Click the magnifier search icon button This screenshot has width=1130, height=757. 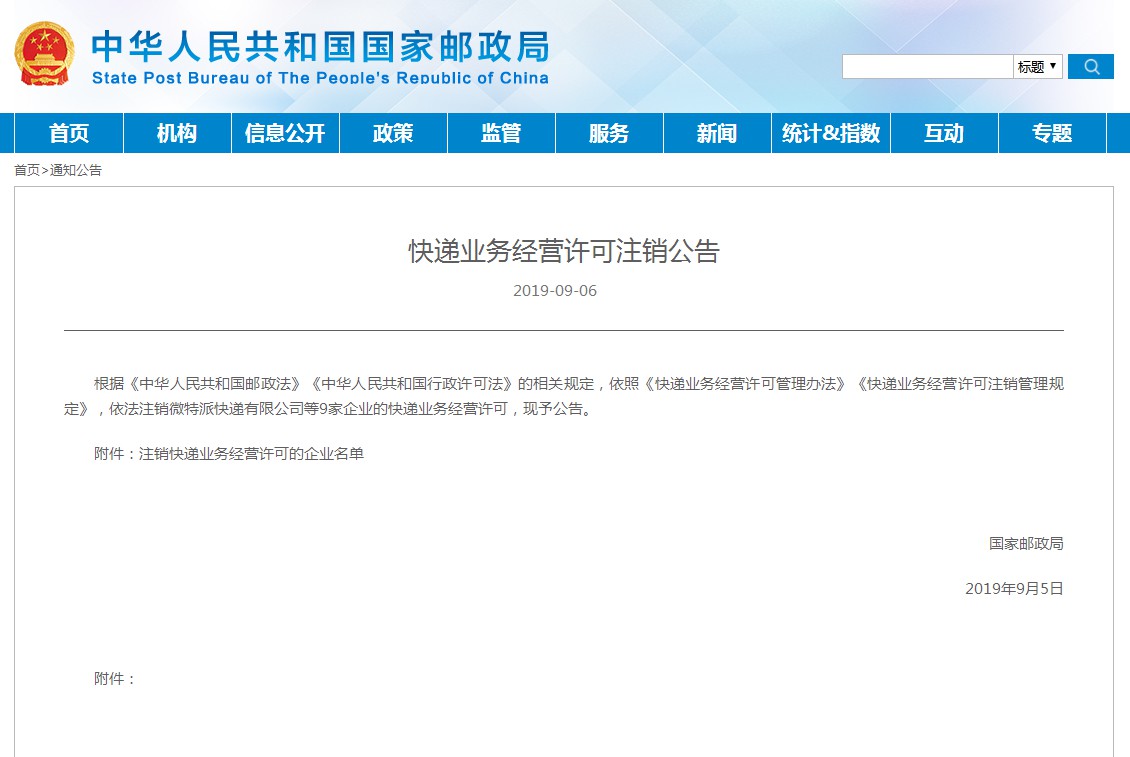pos(1090,67)
